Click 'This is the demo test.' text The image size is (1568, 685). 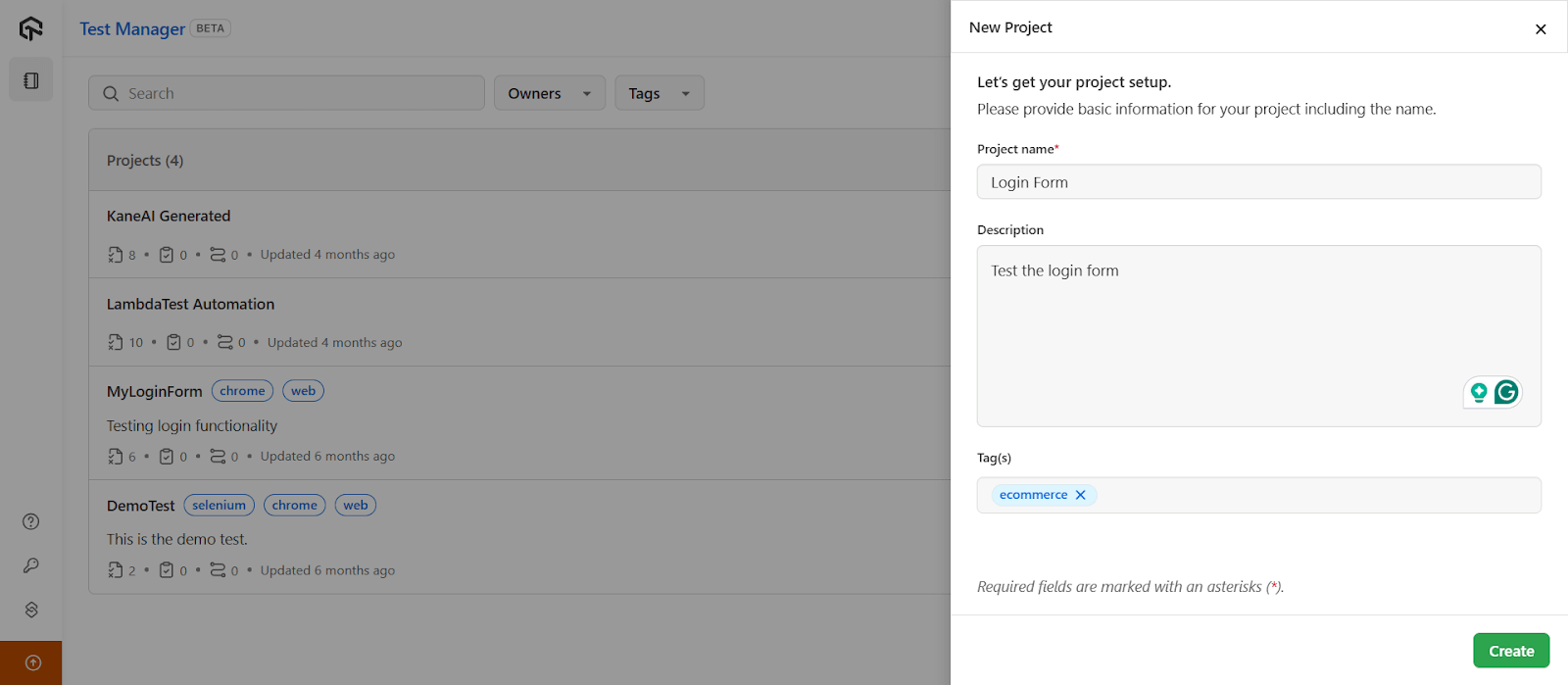click(177, 540)
